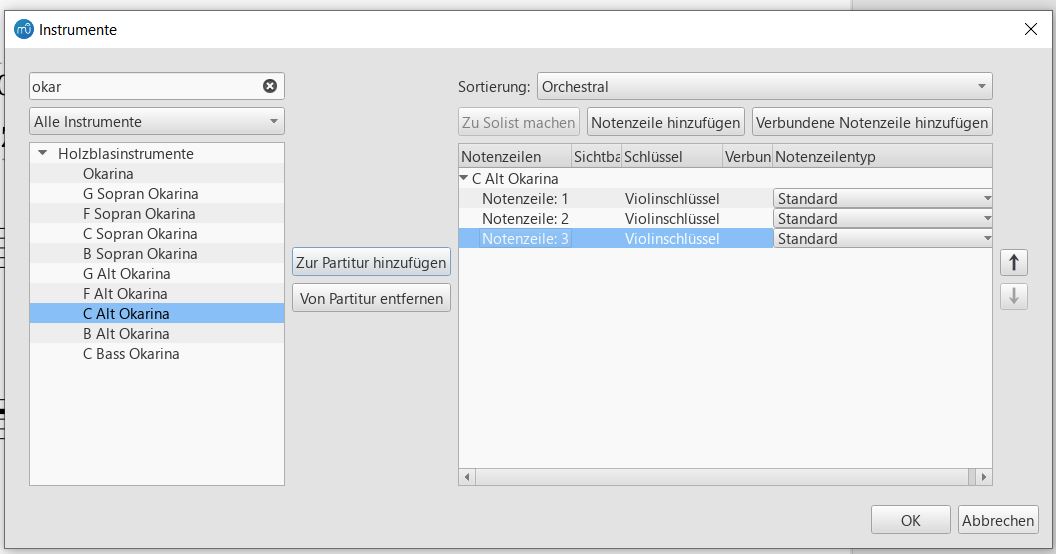The image size is (1056, 554).
Task: Click Notenzeile hinzufügen button
Action: coord(665,123)
